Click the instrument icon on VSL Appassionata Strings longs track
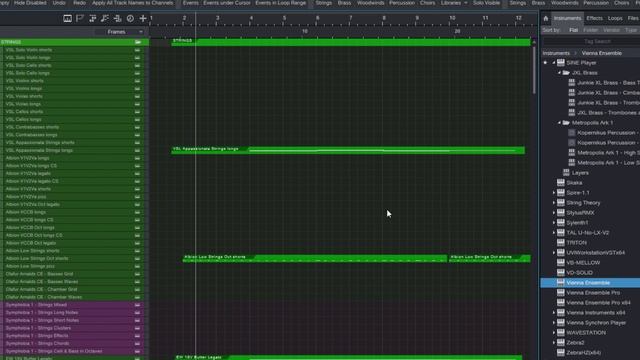This screenshot has width=640, height=360. coord(137,150)
